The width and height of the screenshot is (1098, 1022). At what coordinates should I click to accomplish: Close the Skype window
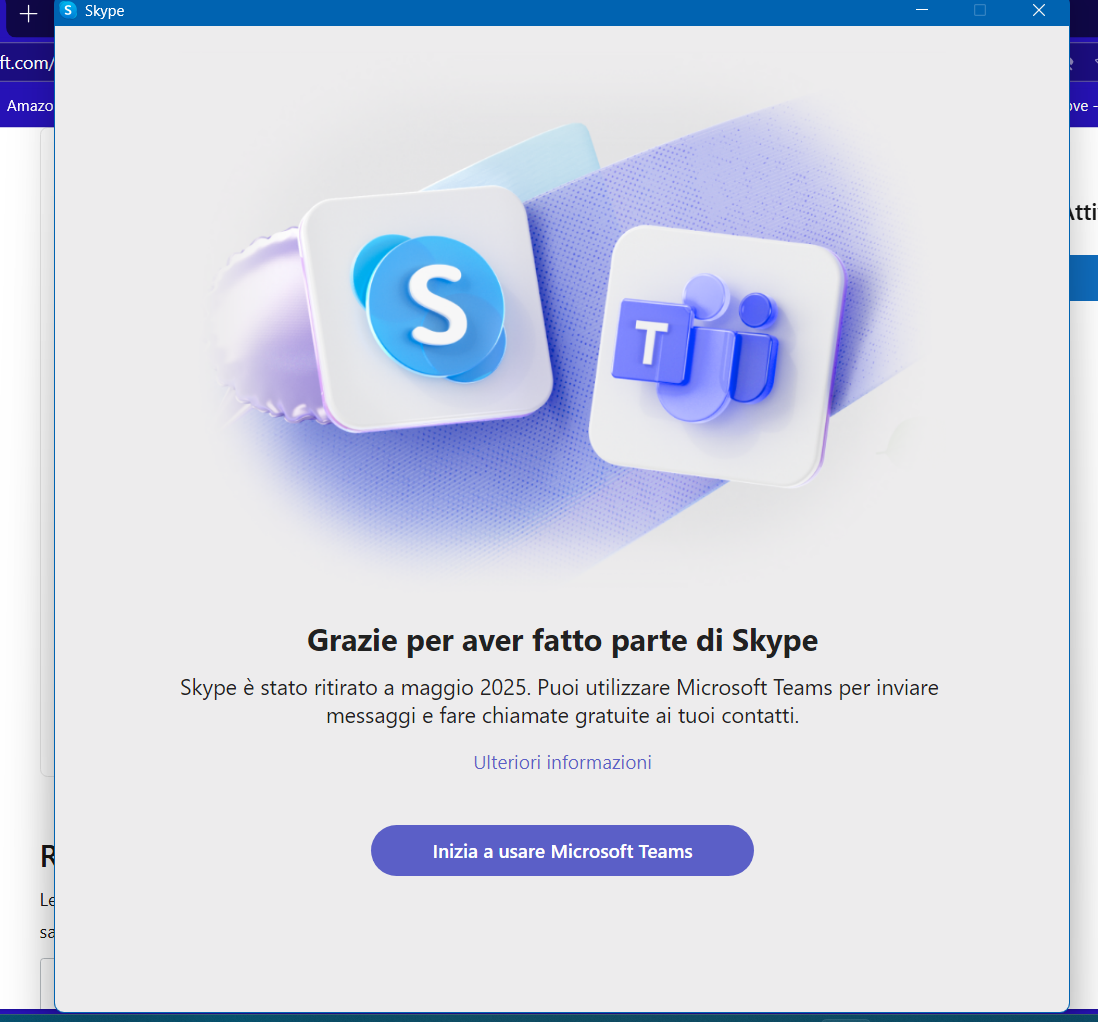1038,11
